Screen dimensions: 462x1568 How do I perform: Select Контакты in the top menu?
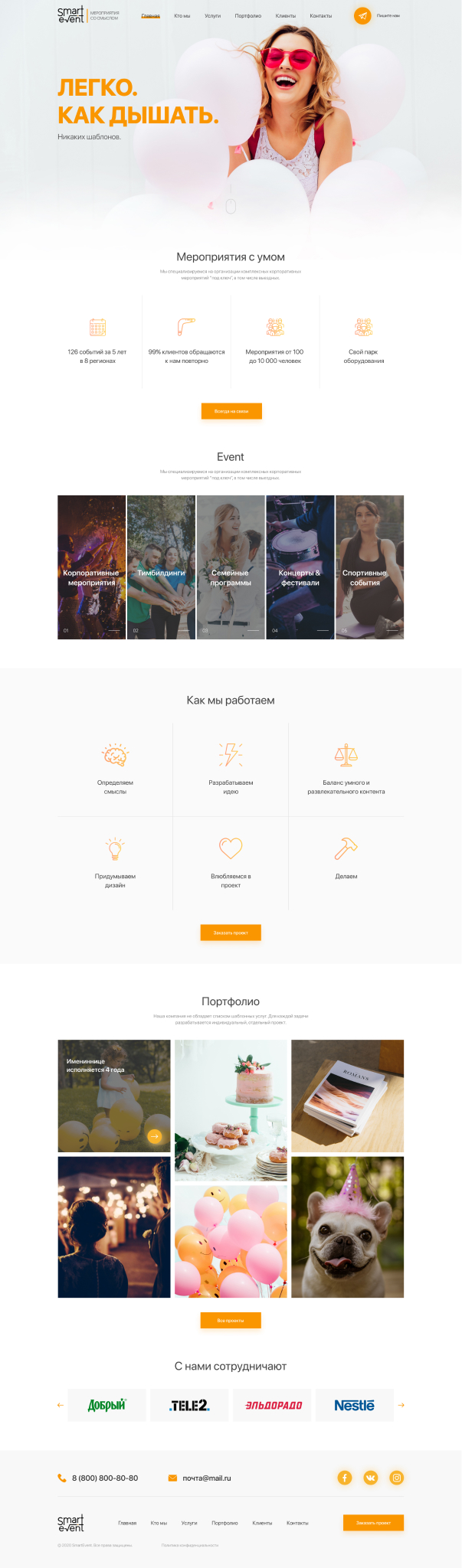coord(321,16)
